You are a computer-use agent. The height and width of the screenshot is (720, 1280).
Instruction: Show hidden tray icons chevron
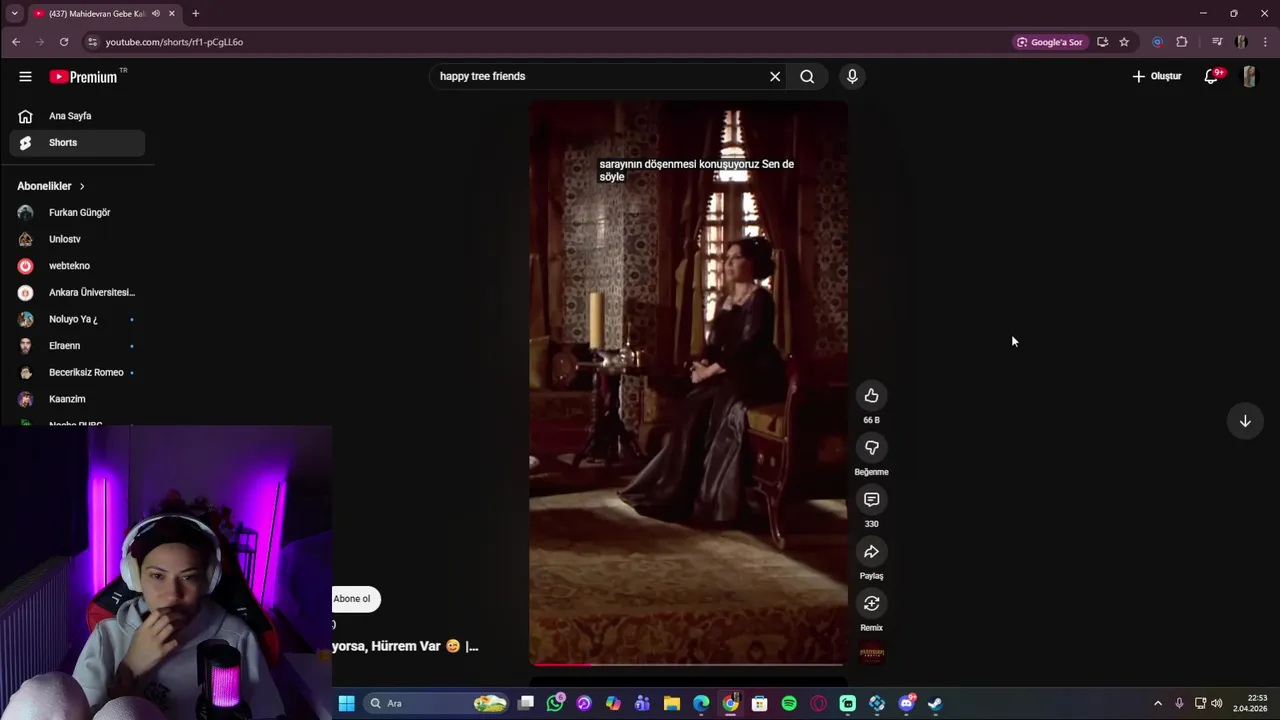[x=1158, y=703]
